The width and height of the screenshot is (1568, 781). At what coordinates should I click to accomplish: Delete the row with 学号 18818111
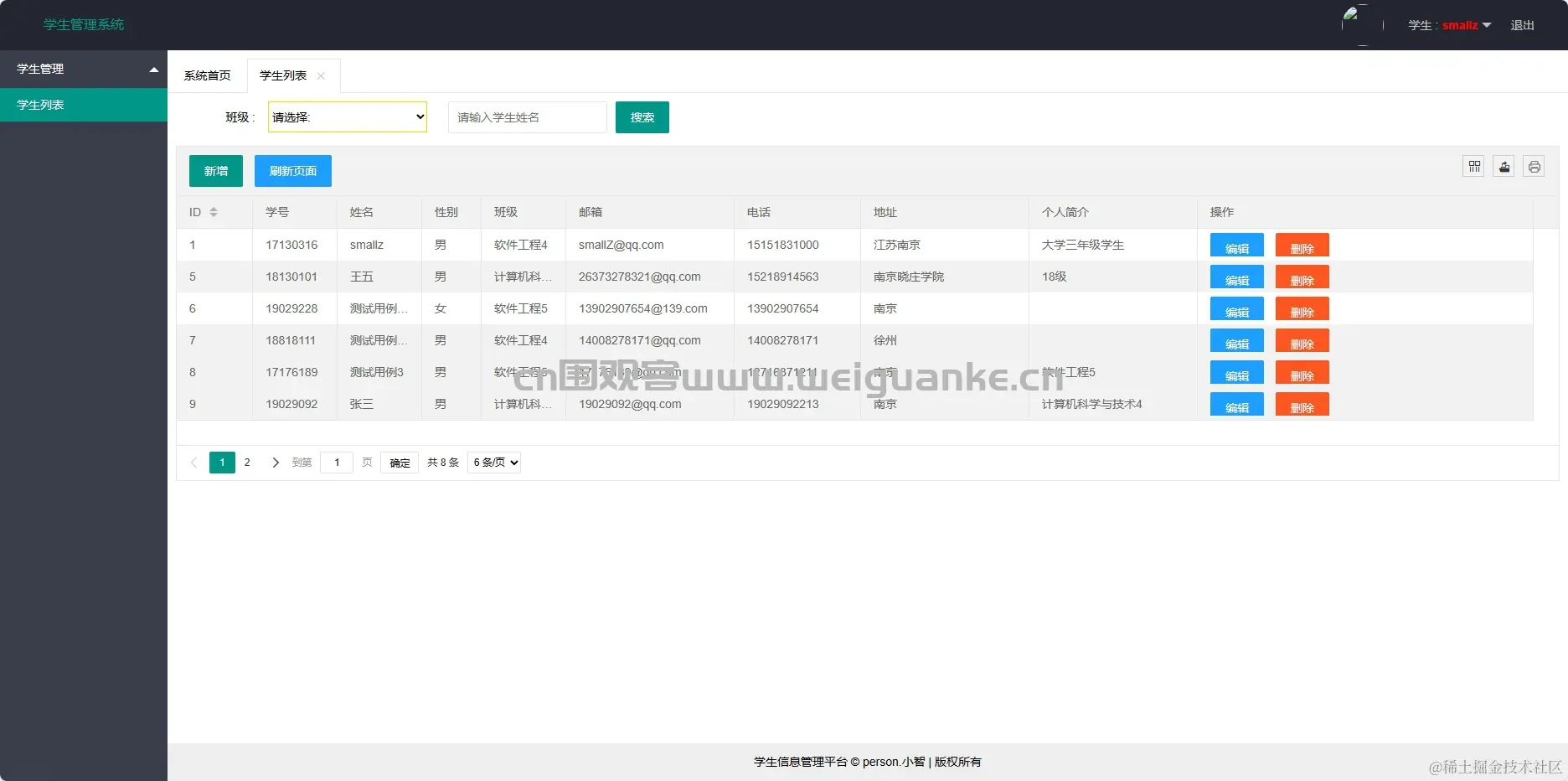pyautogui.click(x=1302, y=341)
